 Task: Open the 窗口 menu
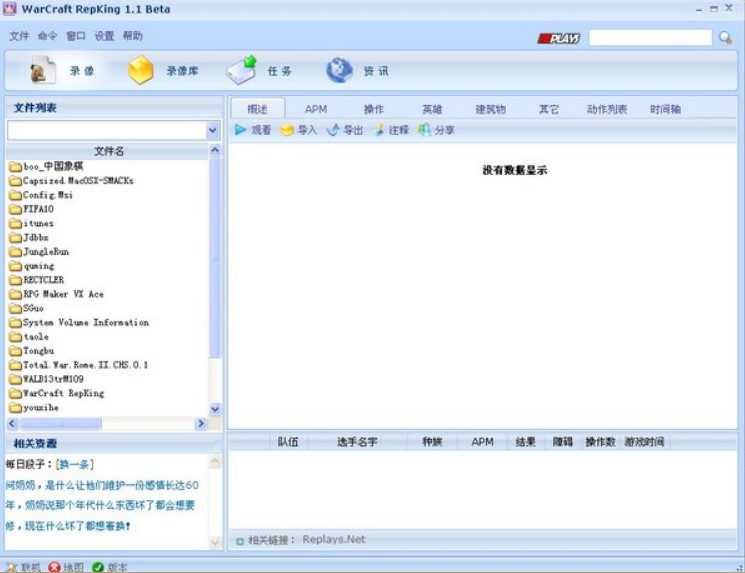pos(76,36)
